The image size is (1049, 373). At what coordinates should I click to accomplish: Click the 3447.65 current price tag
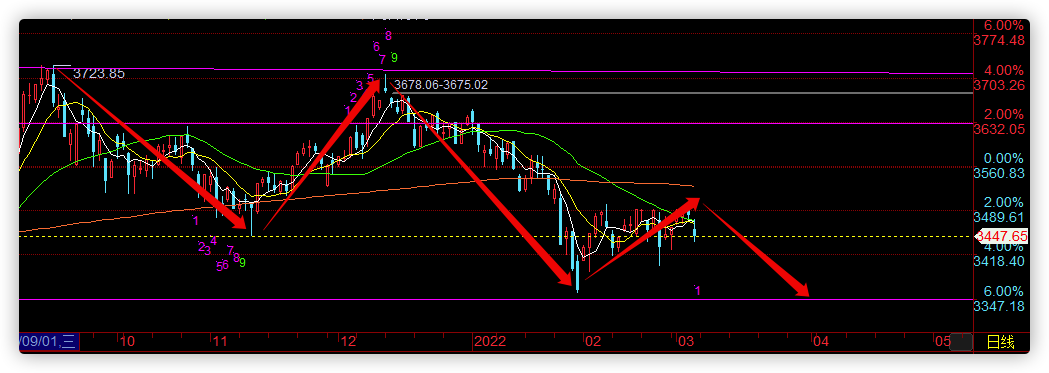[x=1001, y=236]
